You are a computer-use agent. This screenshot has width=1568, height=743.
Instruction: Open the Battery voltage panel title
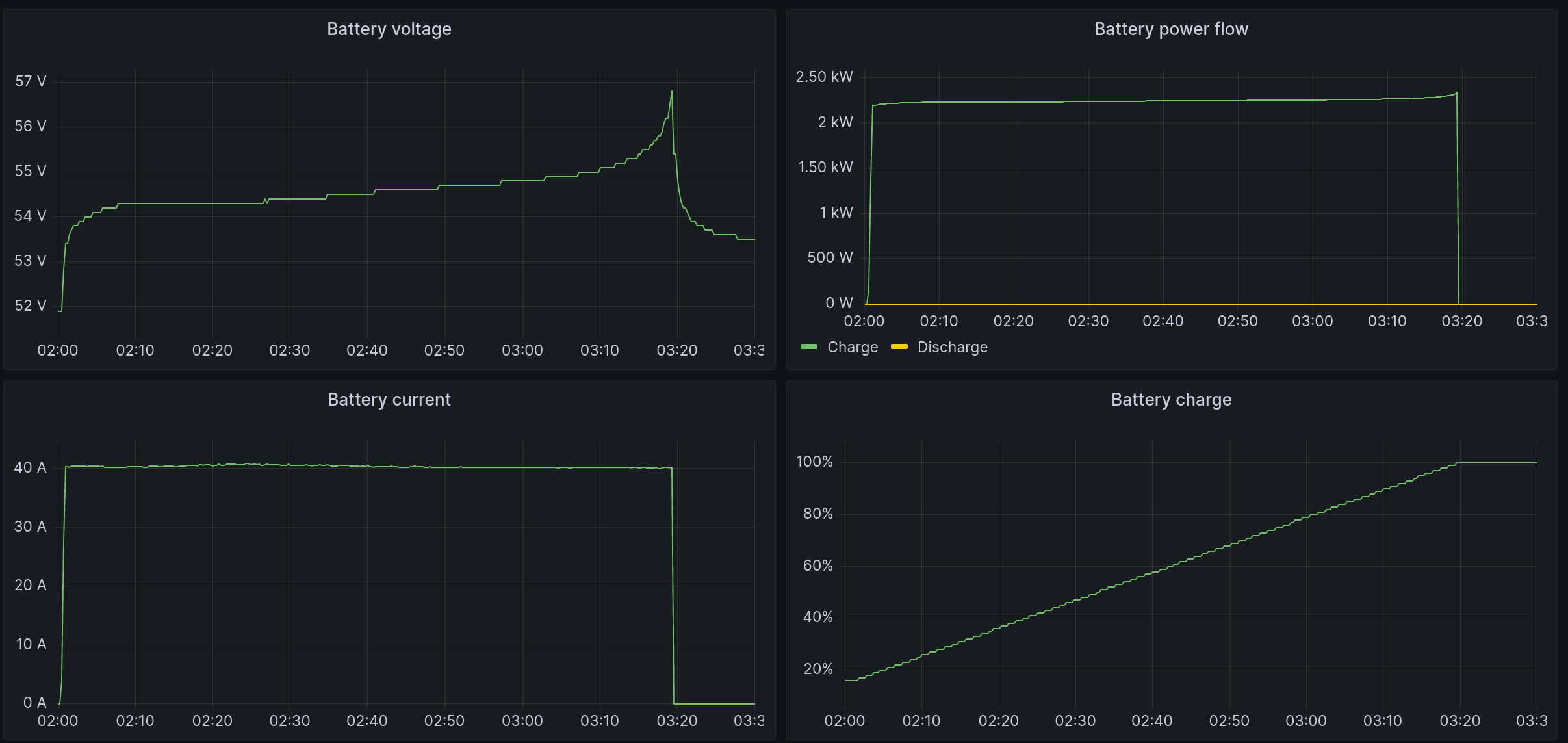pyautogui.click(x=389, y=29)
